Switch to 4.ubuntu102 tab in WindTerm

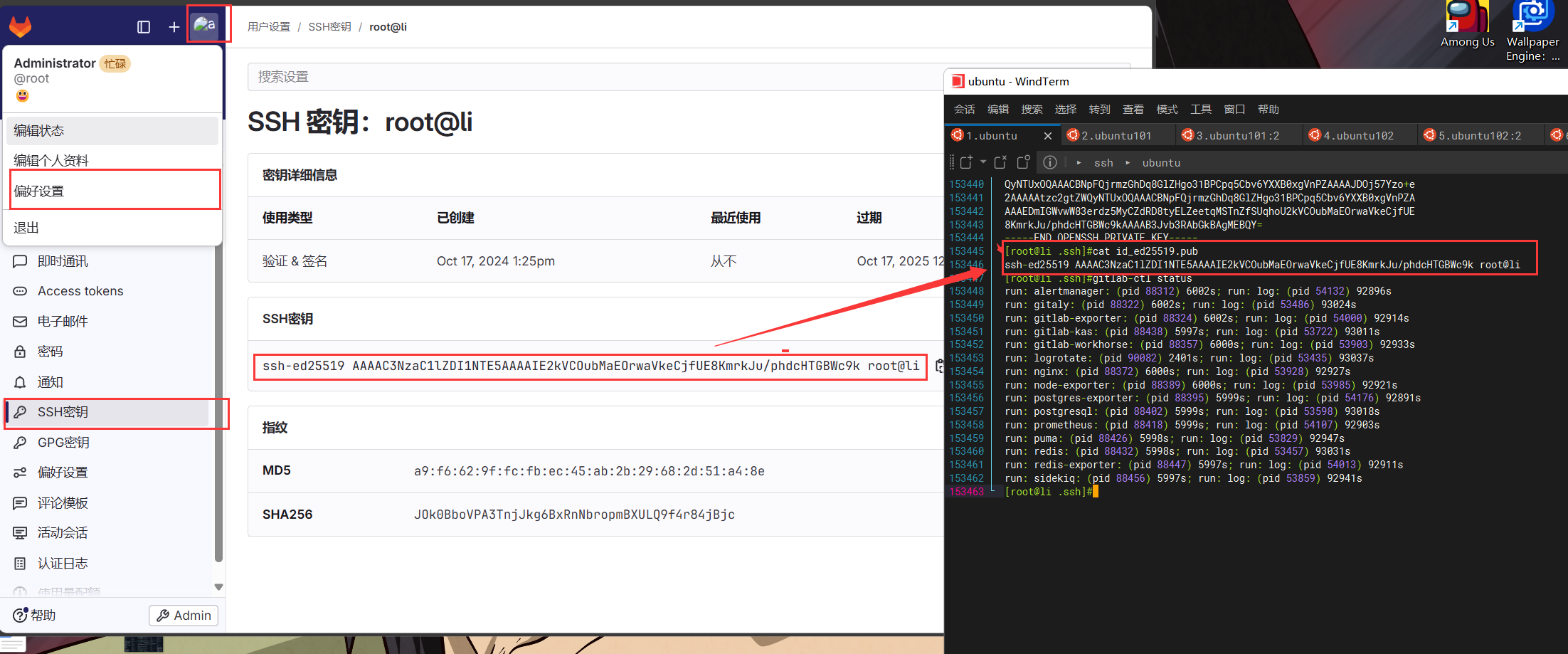coord(1359,135)
